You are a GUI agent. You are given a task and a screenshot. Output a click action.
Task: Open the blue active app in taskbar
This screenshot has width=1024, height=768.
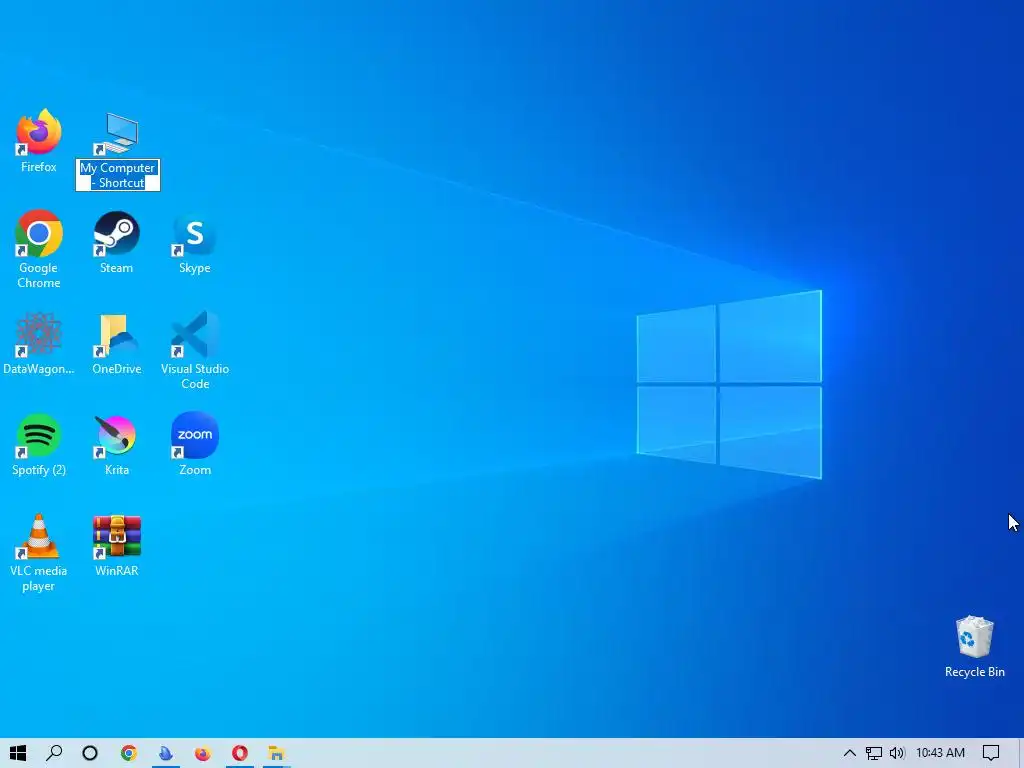point(166,753)
